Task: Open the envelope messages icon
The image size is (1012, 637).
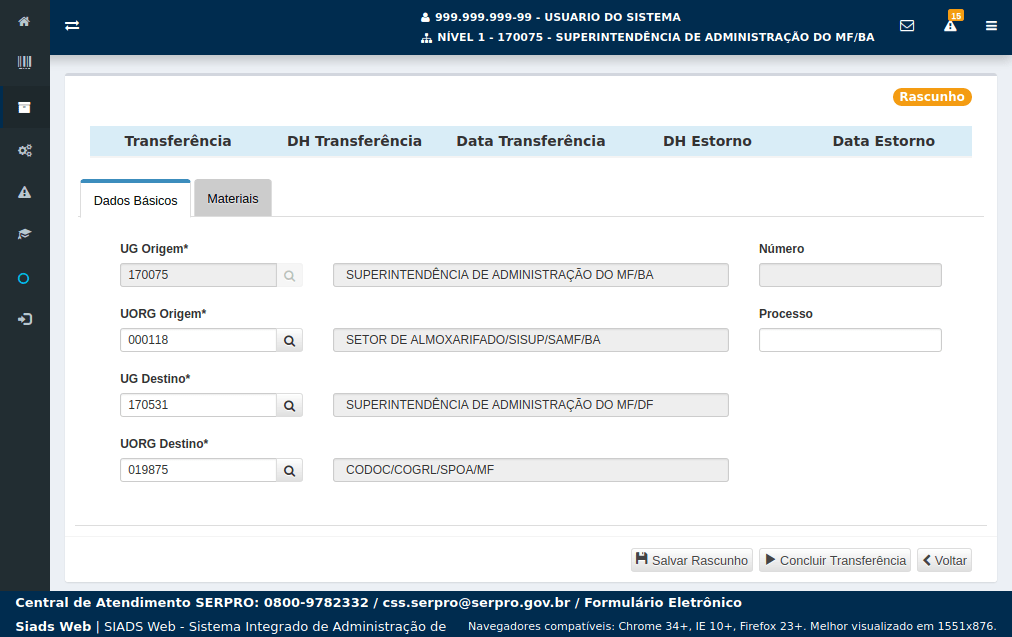Action: pos(907,25)
